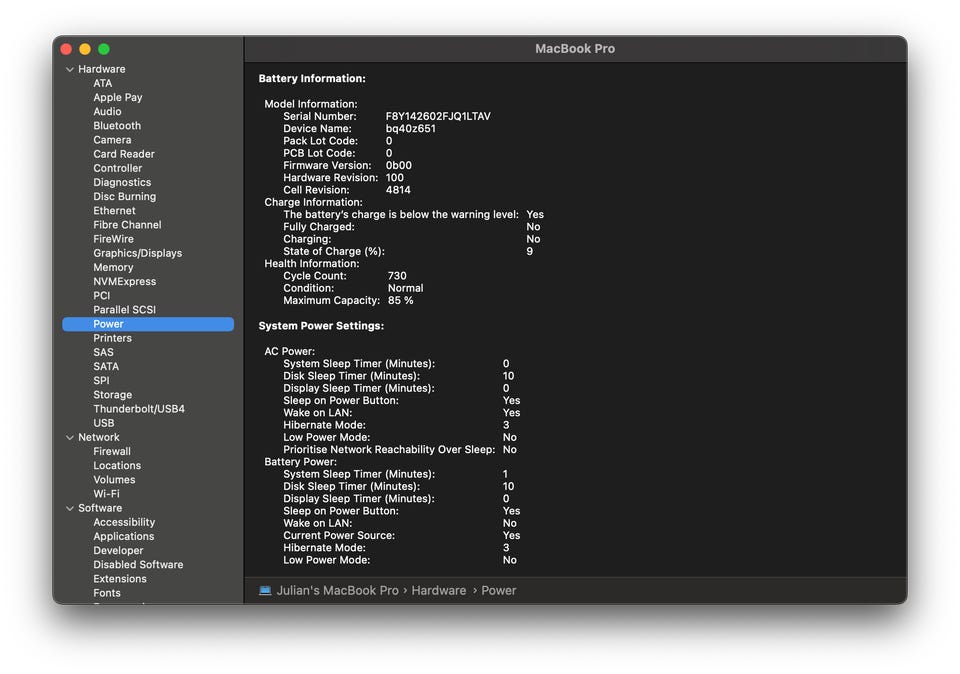Viewport: 960px width, 674px height.
Task: Select the USB sidebar item
Action: pyautogui.click(x=104, y=423)
